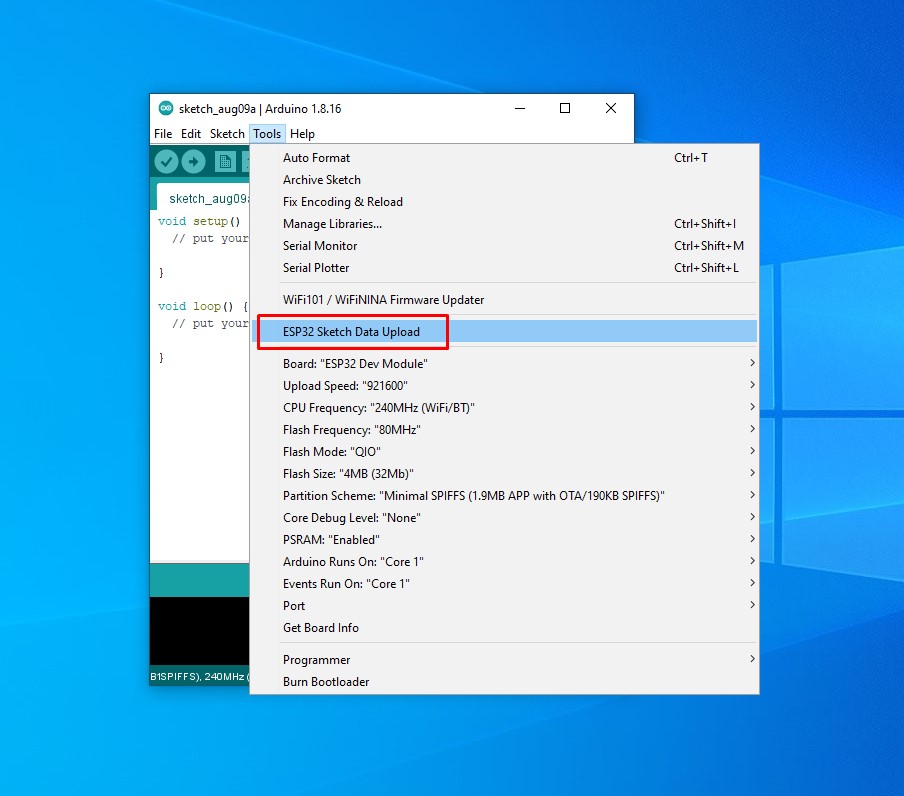Image resolution: width=904 pixels, height=796 pixels.
Task: Click Archive Sketch menu entry
Action: click(322, 180)
